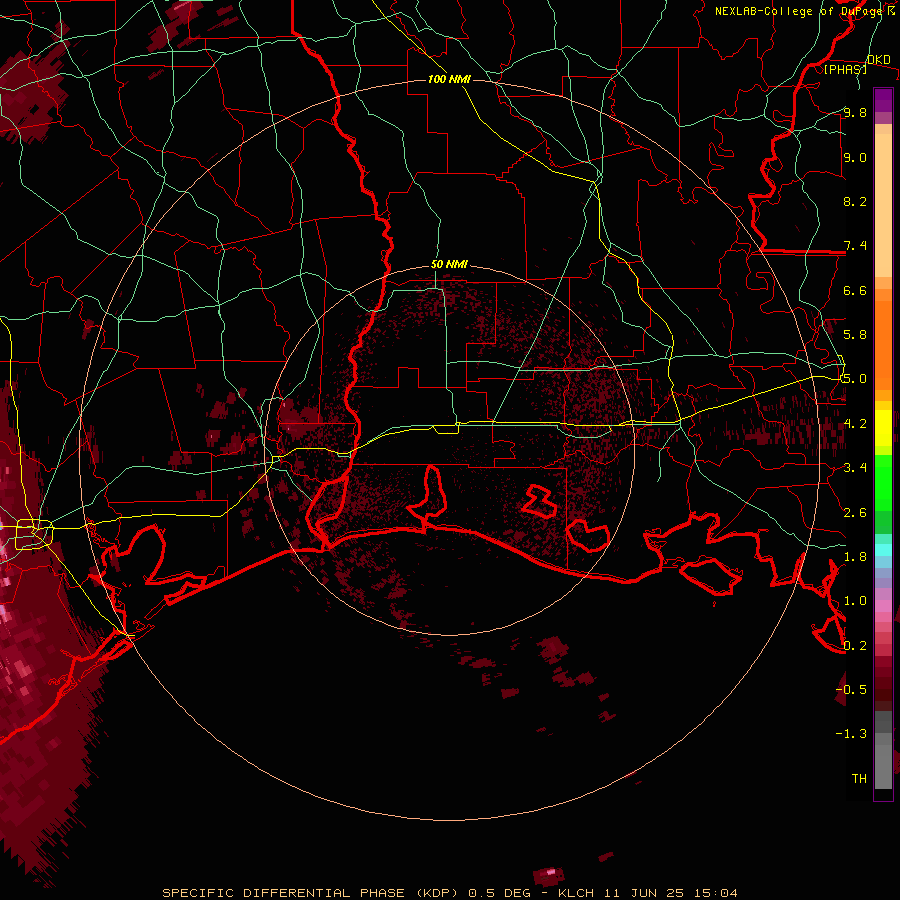The height and width of the screenshot is (900, 900).
Task: Click the 5.0 legend value
Action: pos(855,379)
